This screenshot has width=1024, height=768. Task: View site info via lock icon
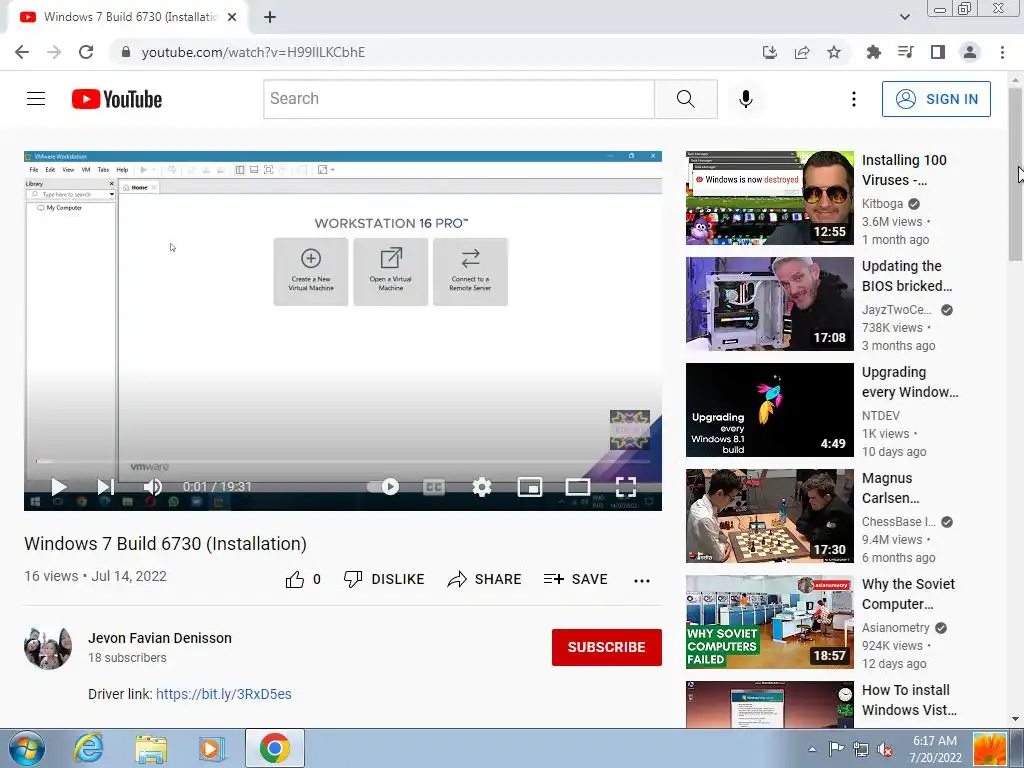tap(126, 52)
